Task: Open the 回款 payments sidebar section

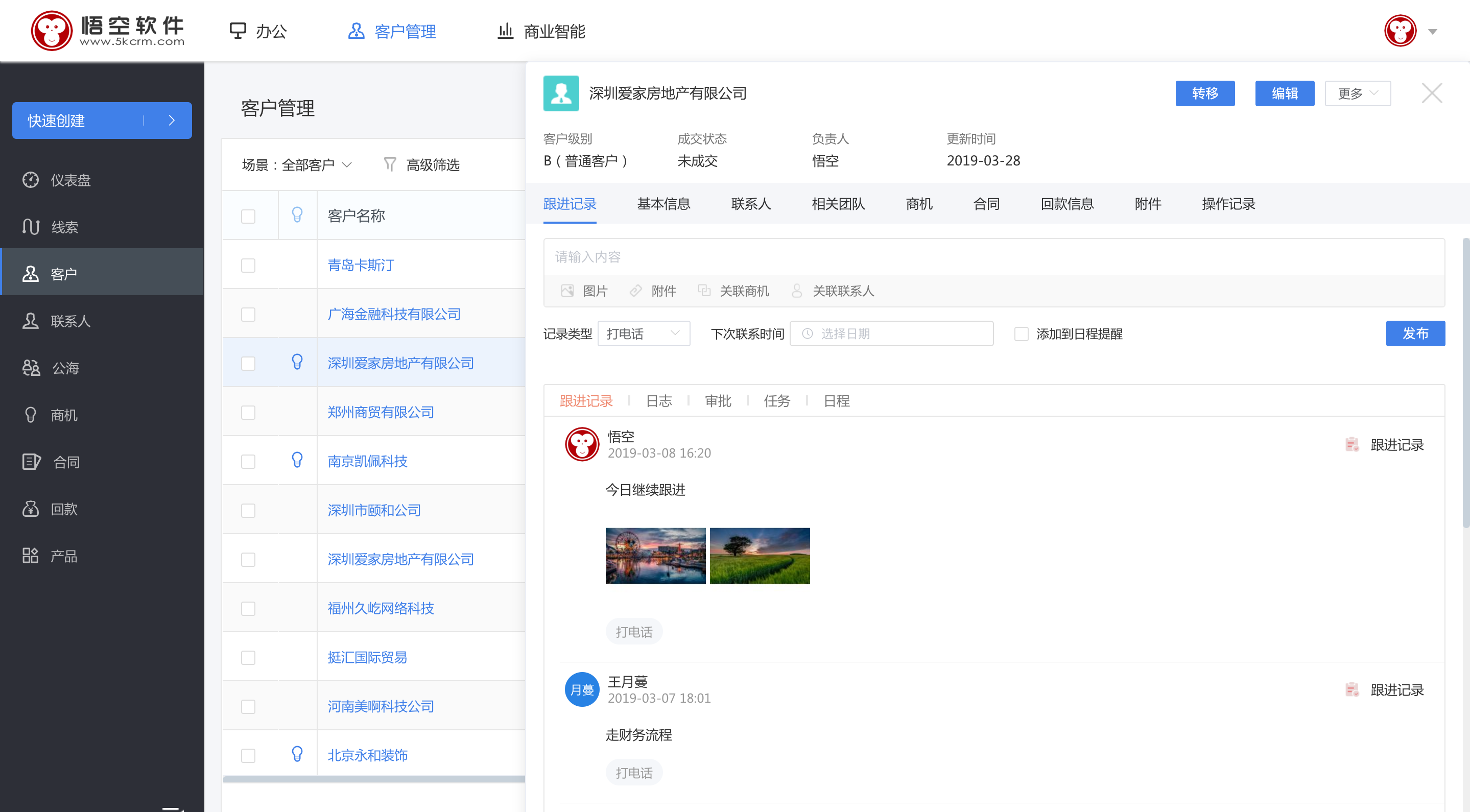Action: click(64, 509)
